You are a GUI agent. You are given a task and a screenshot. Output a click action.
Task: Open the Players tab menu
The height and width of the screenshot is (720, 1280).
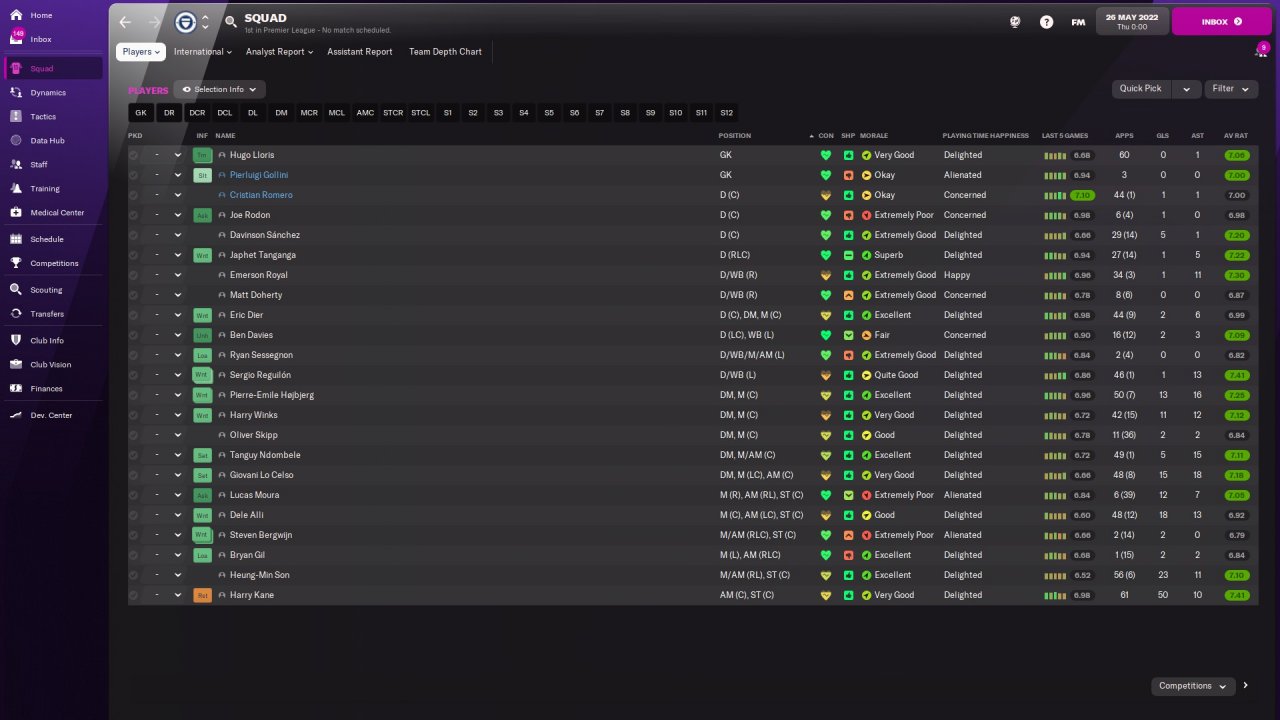(x=141, y=52)
